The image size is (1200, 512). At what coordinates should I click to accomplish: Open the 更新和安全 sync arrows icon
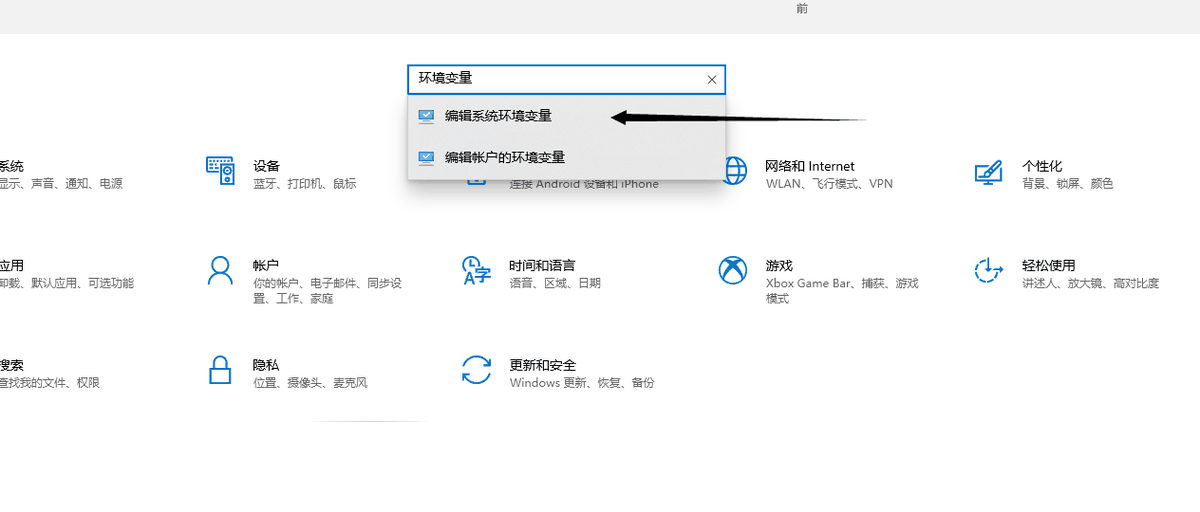(x=477, y=369)
